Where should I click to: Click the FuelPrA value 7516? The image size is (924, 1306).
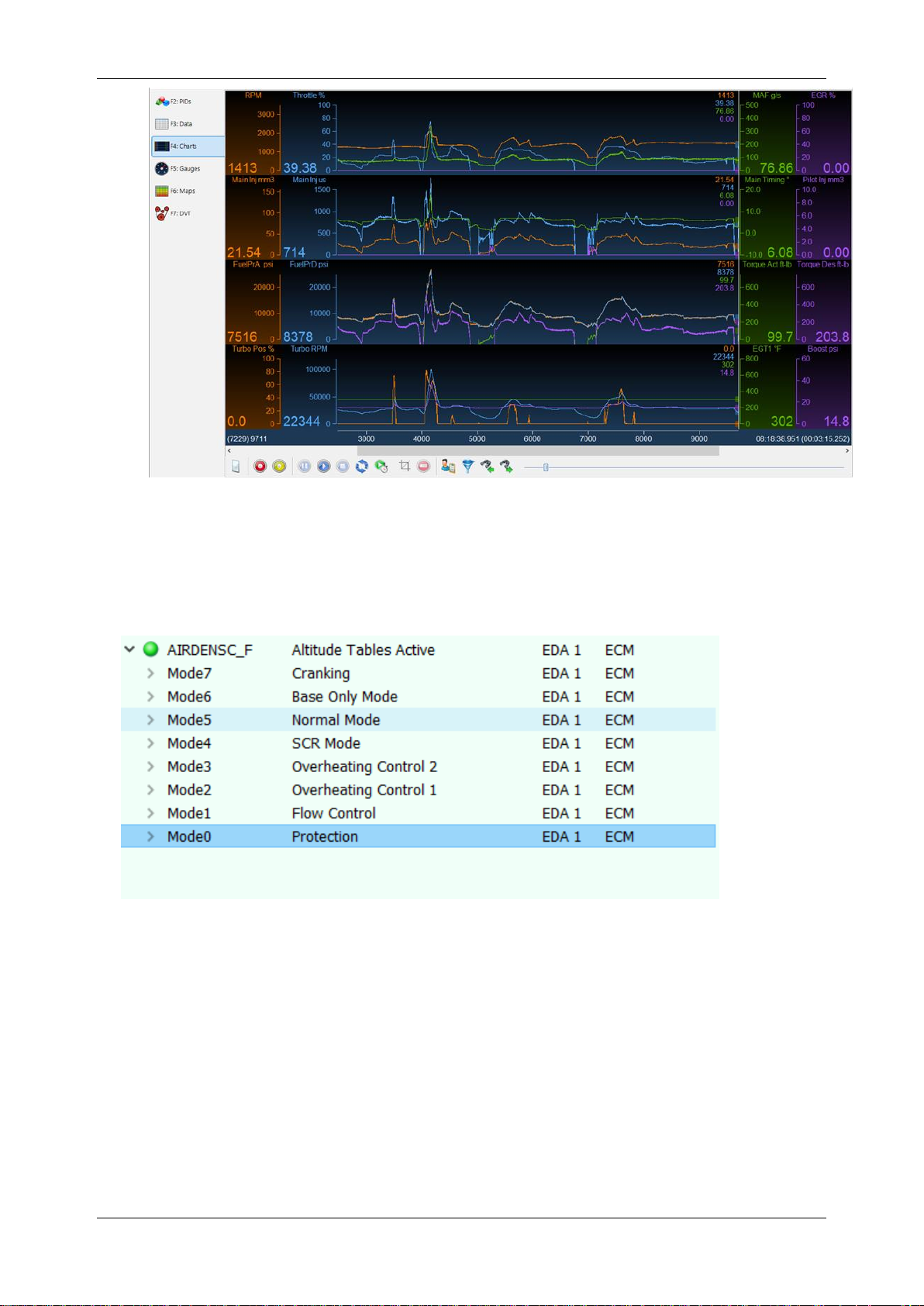(x=242, y=336)
